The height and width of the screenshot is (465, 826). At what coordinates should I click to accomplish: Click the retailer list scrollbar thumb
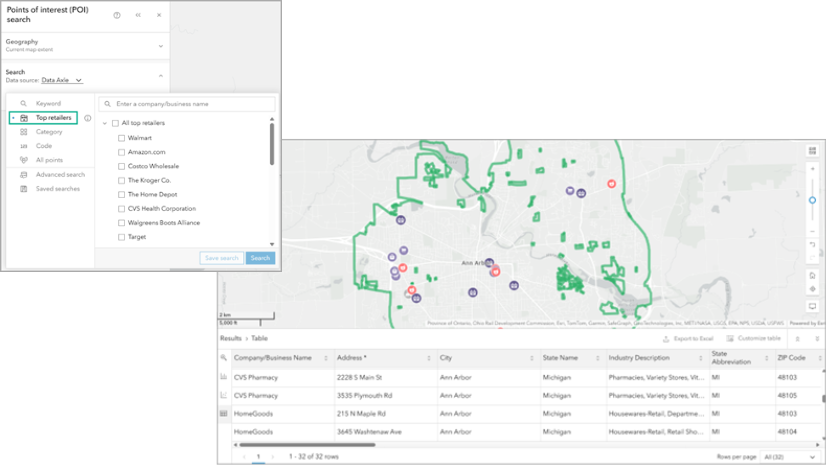pyautogui.click(x=272, y=144)
